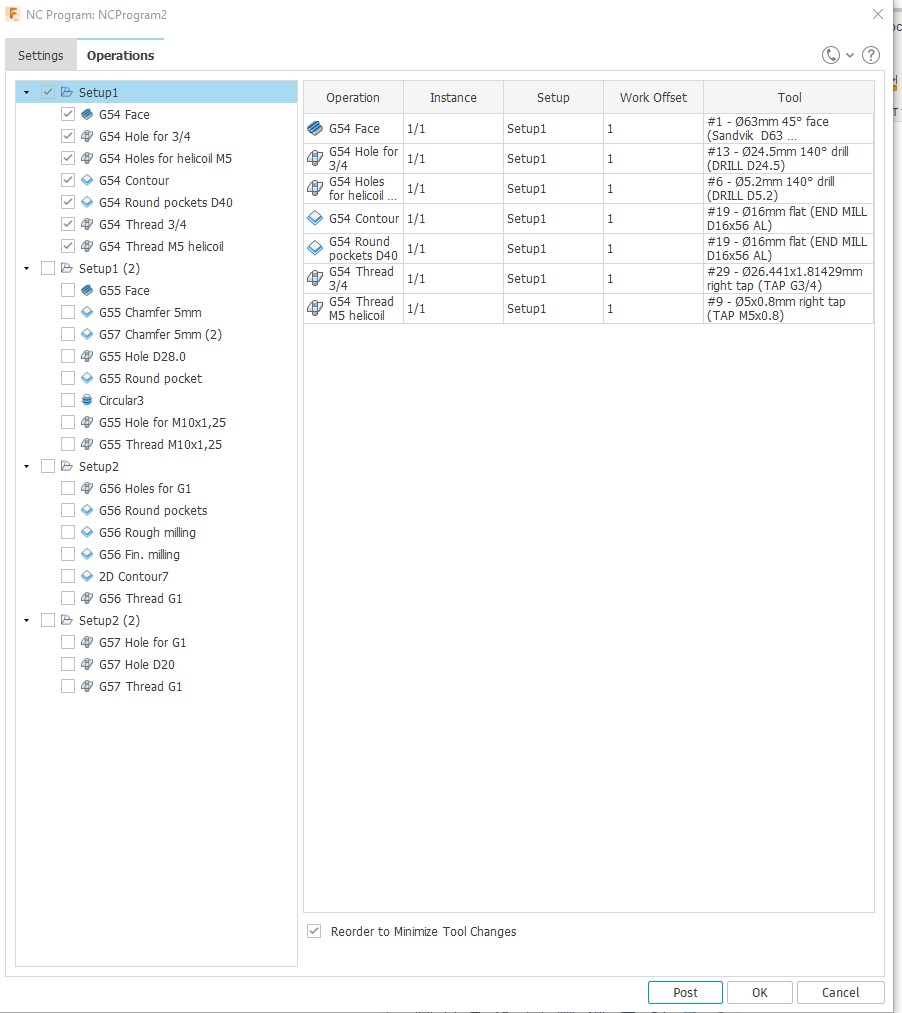This screenshot has height=1013, width=902.
Task: Check the G56 Thread G1 operation
Action: (x=67, y=598)
